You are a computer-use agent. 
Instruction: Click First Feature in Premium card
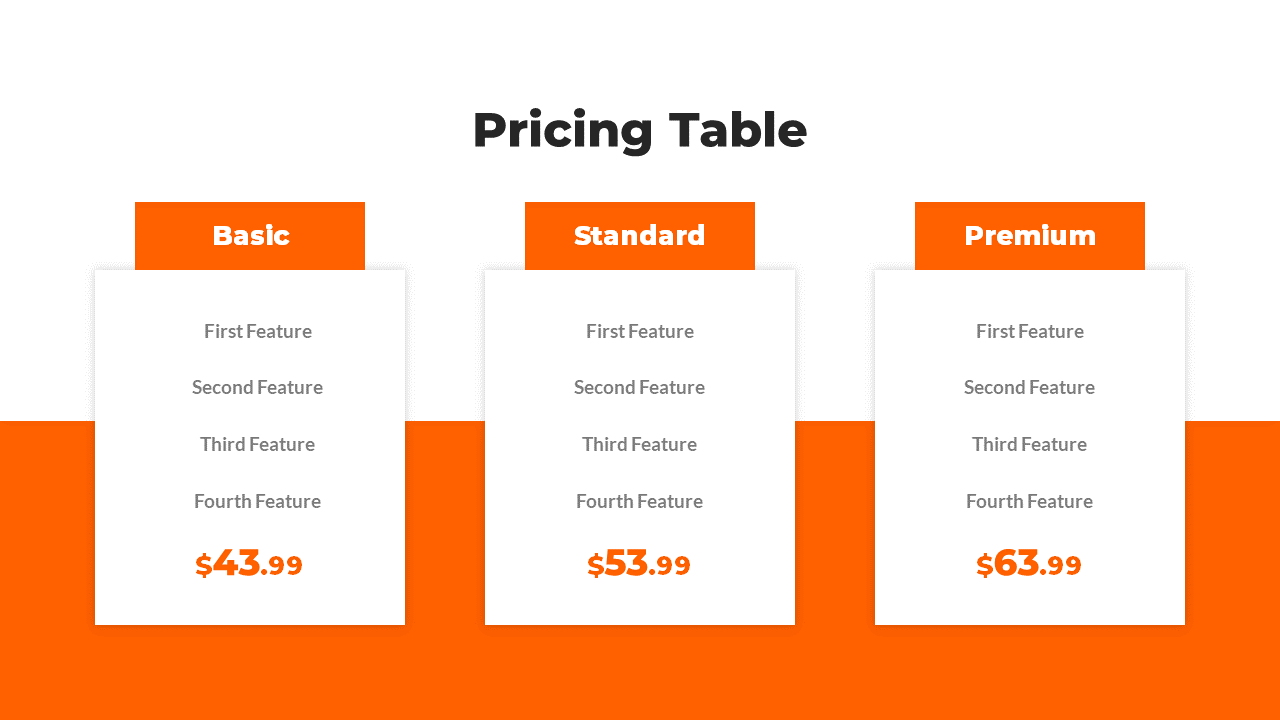point(1030,331)
